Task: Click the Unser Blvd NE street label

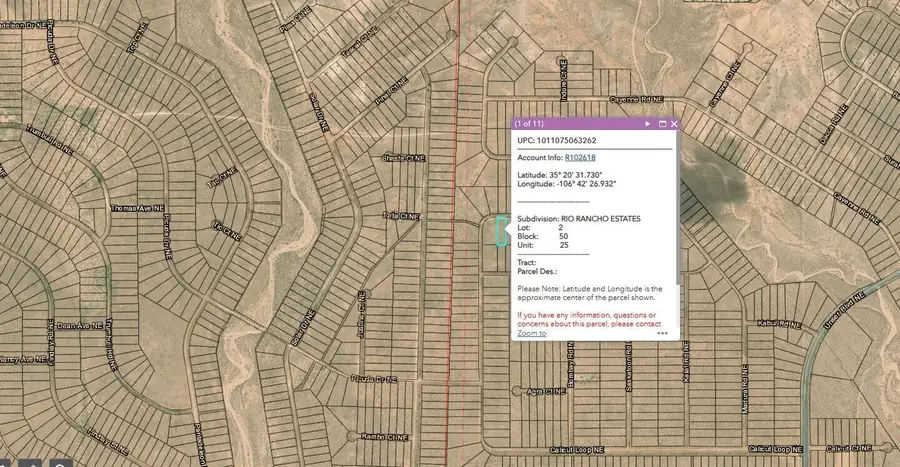Action: pos(844,310)
